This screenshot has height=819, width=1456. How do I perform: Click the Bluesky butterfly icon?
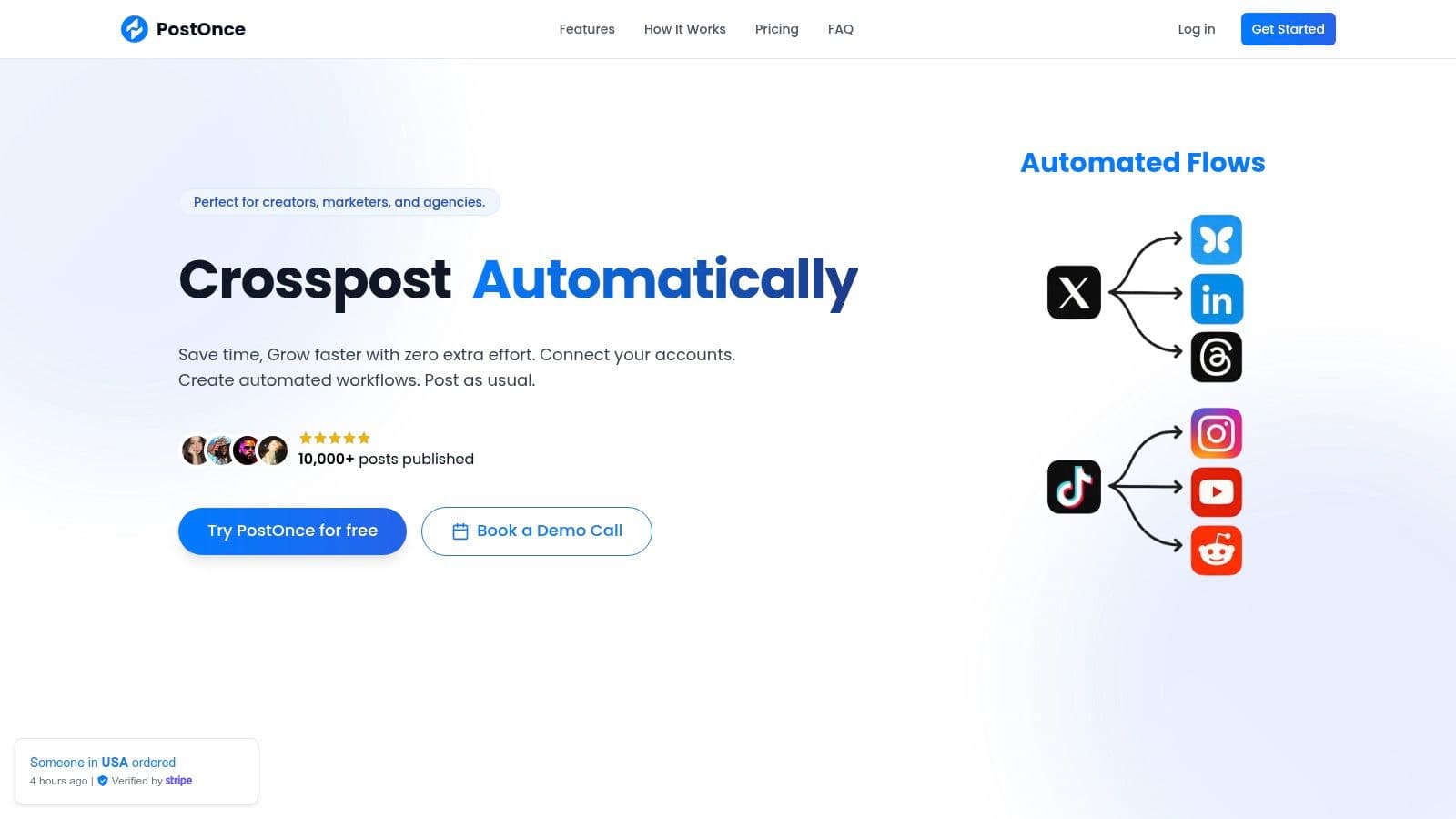coord(1217,239)
